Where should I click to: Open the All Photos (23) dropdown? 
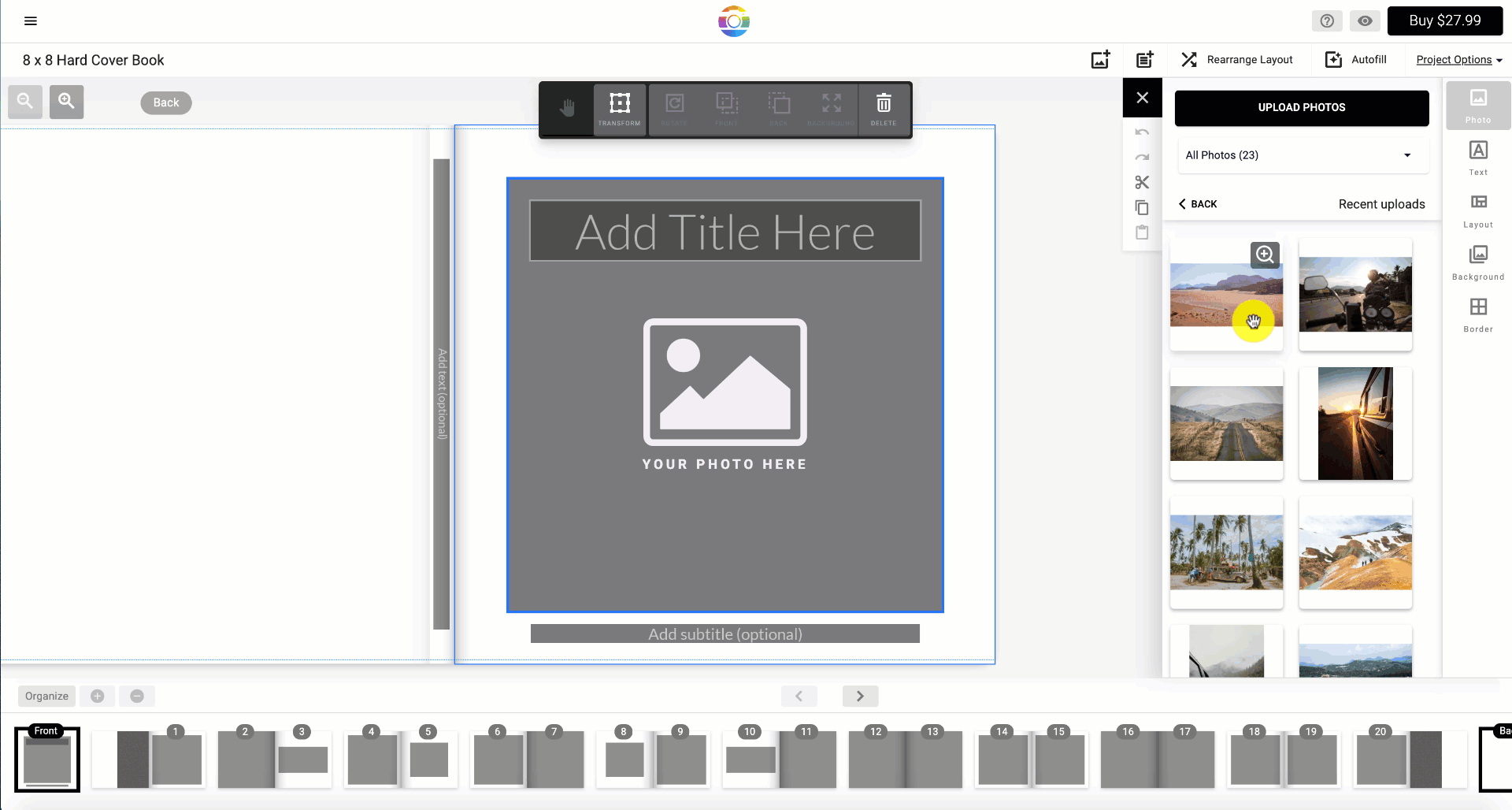coord(1302,155)
